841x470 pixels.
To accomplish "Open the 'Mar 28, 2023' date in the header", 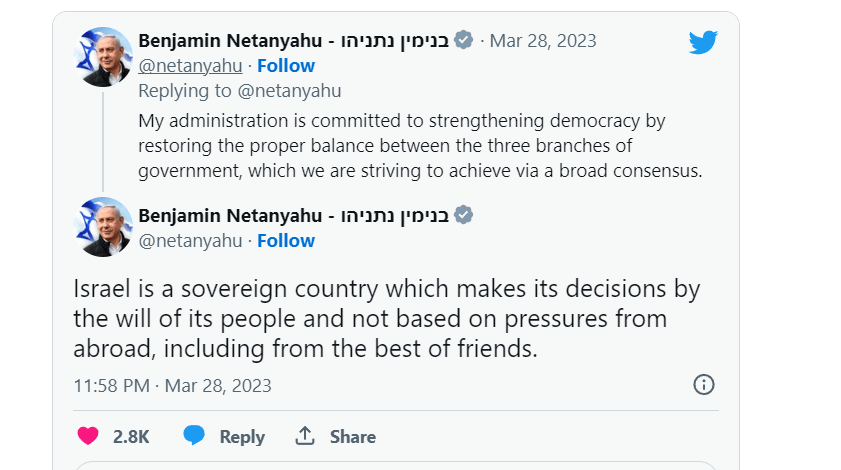I will [x=543, y=41].
